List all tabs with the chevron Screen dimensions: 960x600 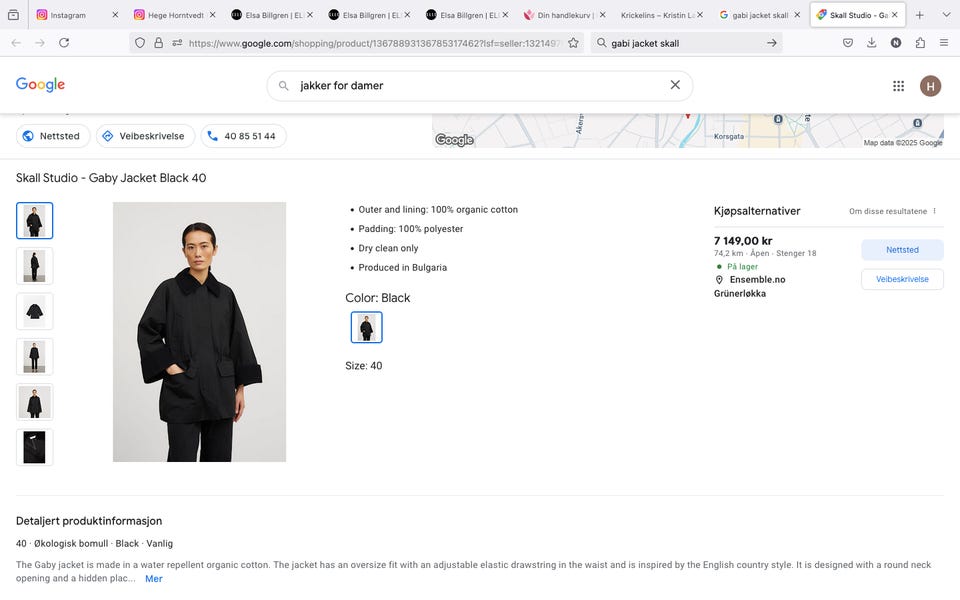946,15
